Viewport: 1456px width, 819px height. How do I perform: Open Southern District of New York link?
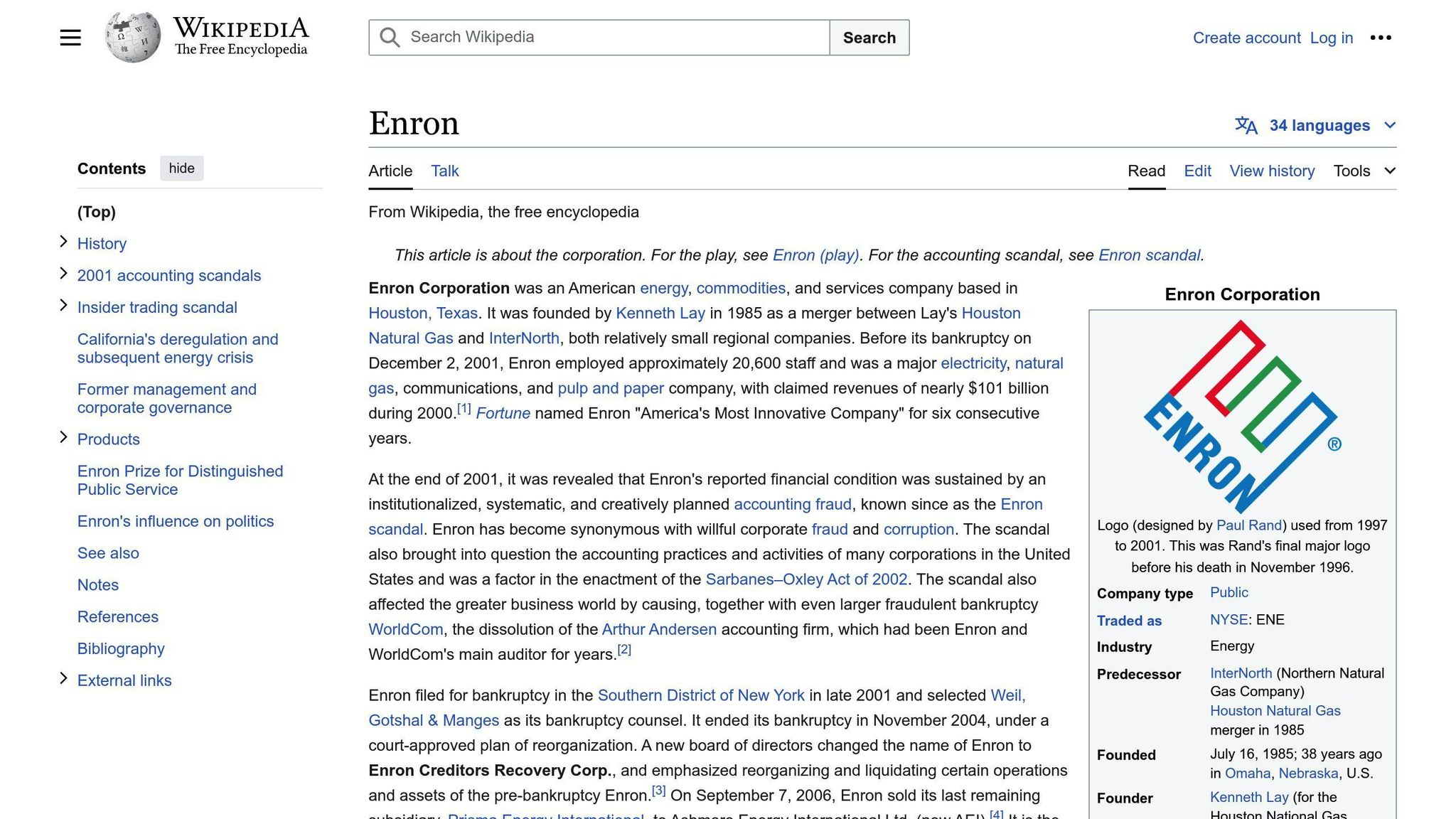pyautogui.click(x=701, y=696)
